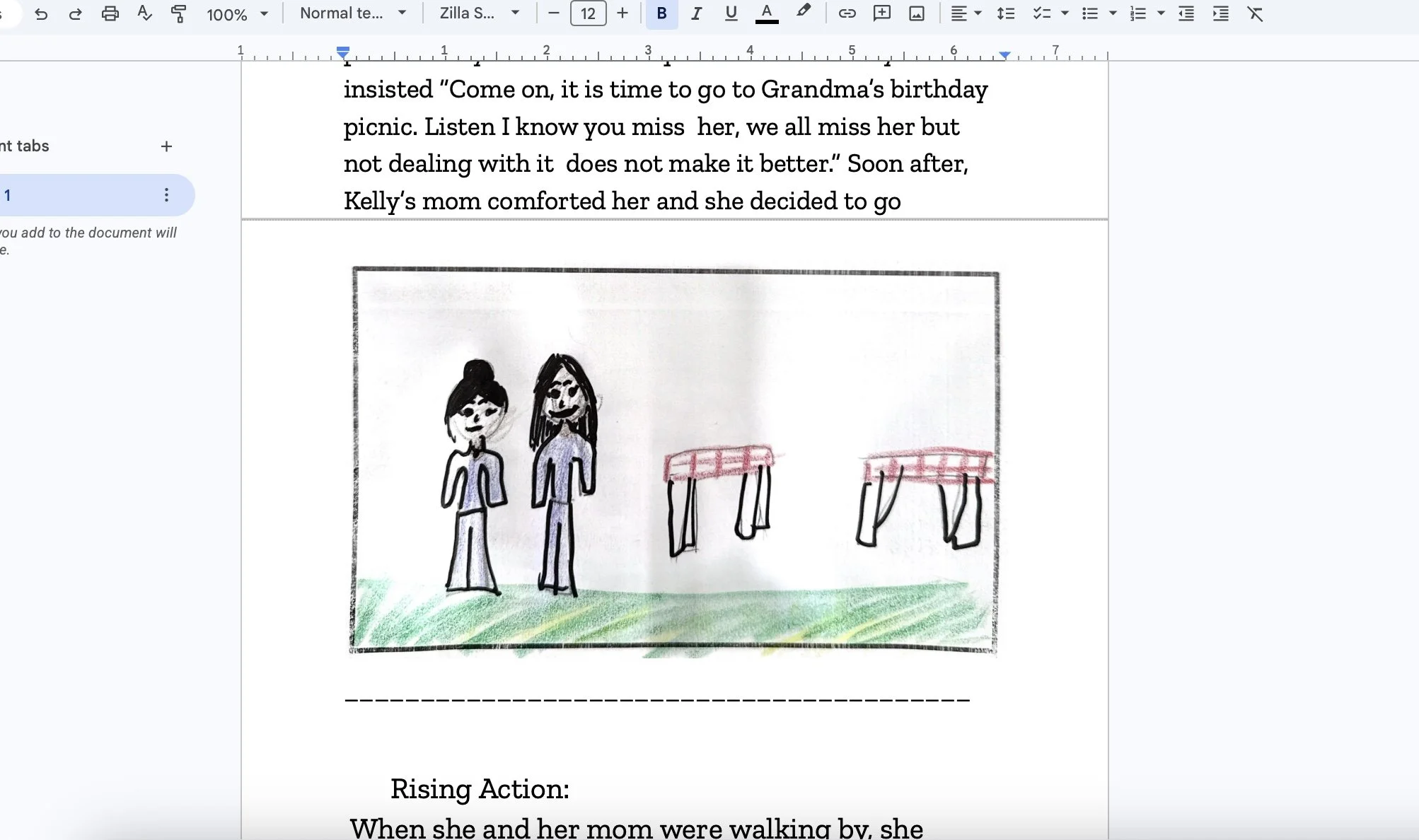Expand the bulleted list options arrow
The height and width of the screenshot is (840, 1419).
click(1113, 13)
